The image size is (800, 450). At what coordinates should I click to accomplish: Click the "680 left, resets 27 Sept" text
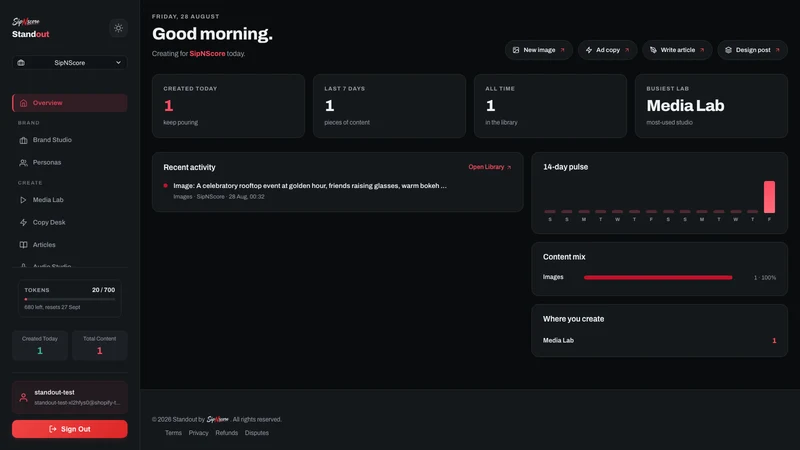point(52,307)
